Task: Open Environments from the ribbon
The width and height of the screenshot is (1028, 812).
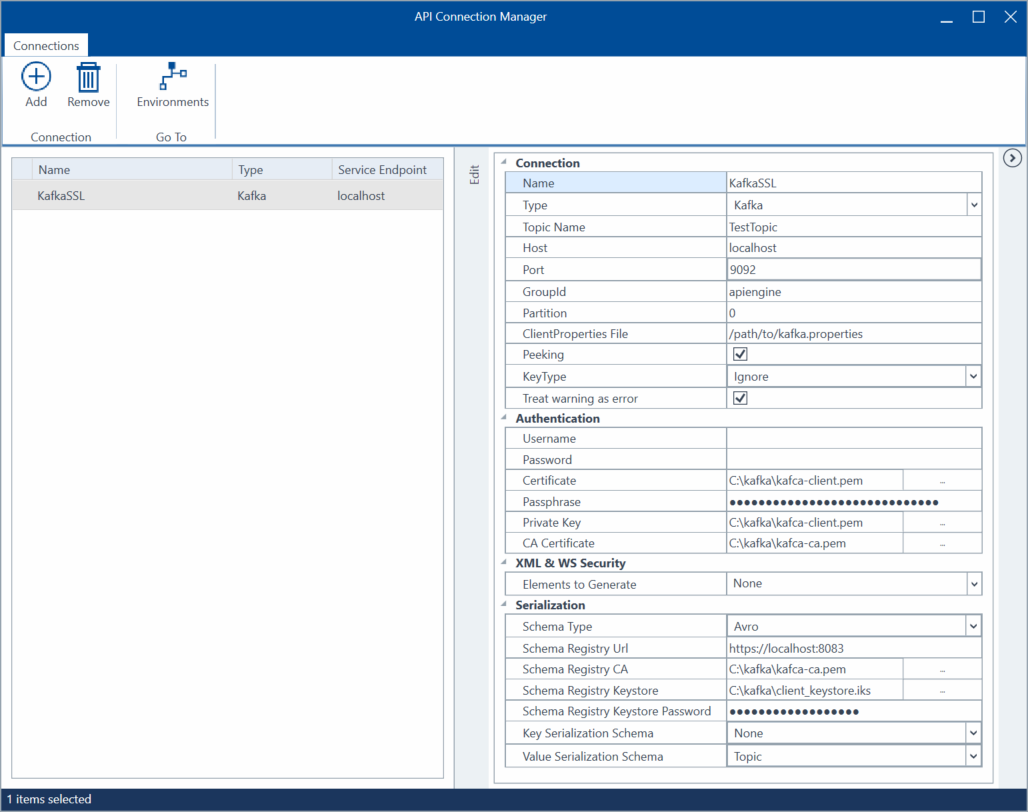Action: (172, 78)
